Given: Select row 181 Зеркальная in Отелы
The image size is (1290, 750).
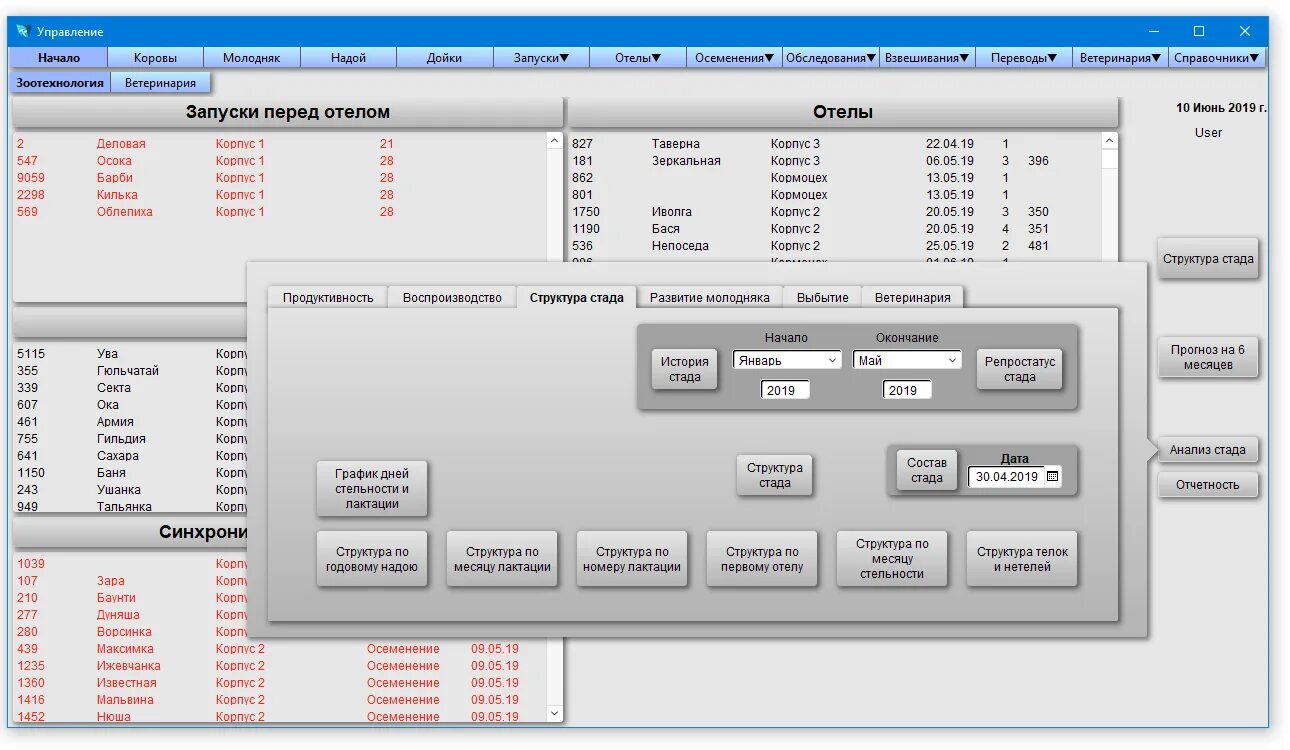Looking at the screenshot, I should (834, 161).
